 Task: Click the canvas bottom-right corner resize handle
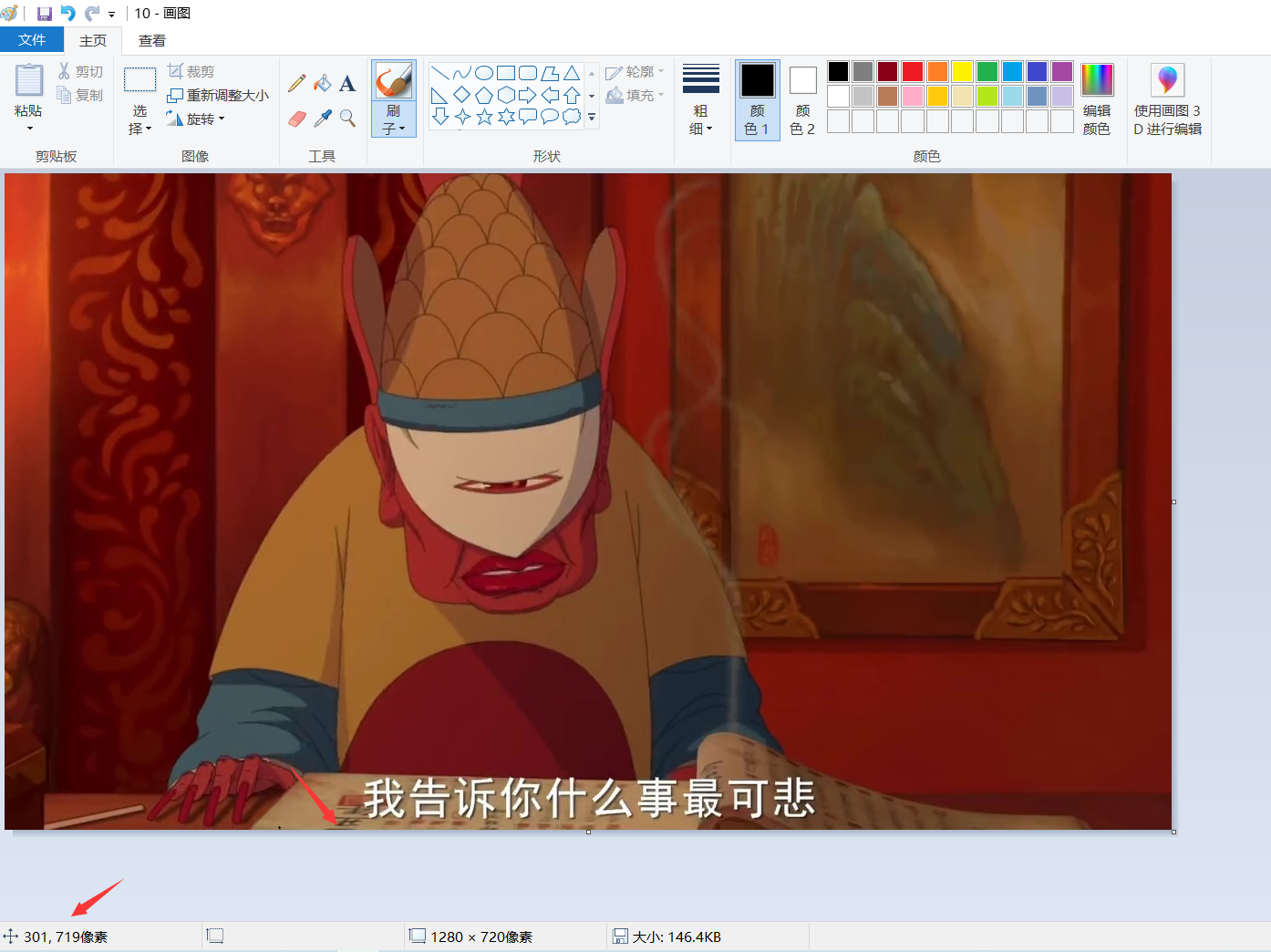1173,832
